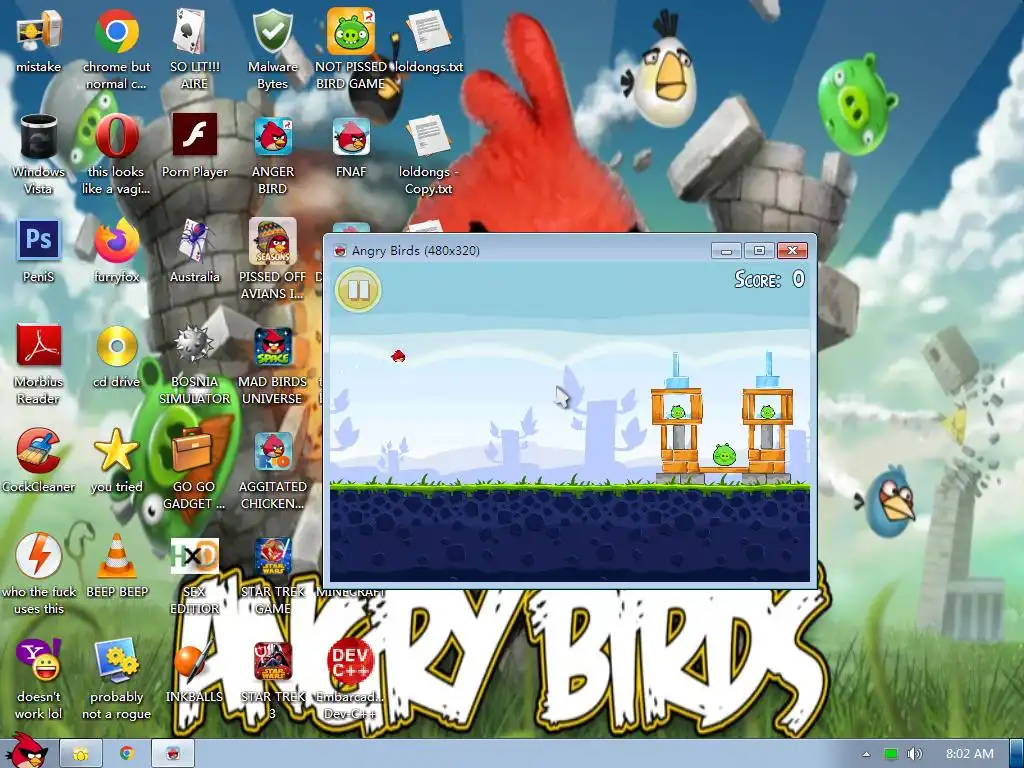Click the large green pig between towers

[724, 454]
